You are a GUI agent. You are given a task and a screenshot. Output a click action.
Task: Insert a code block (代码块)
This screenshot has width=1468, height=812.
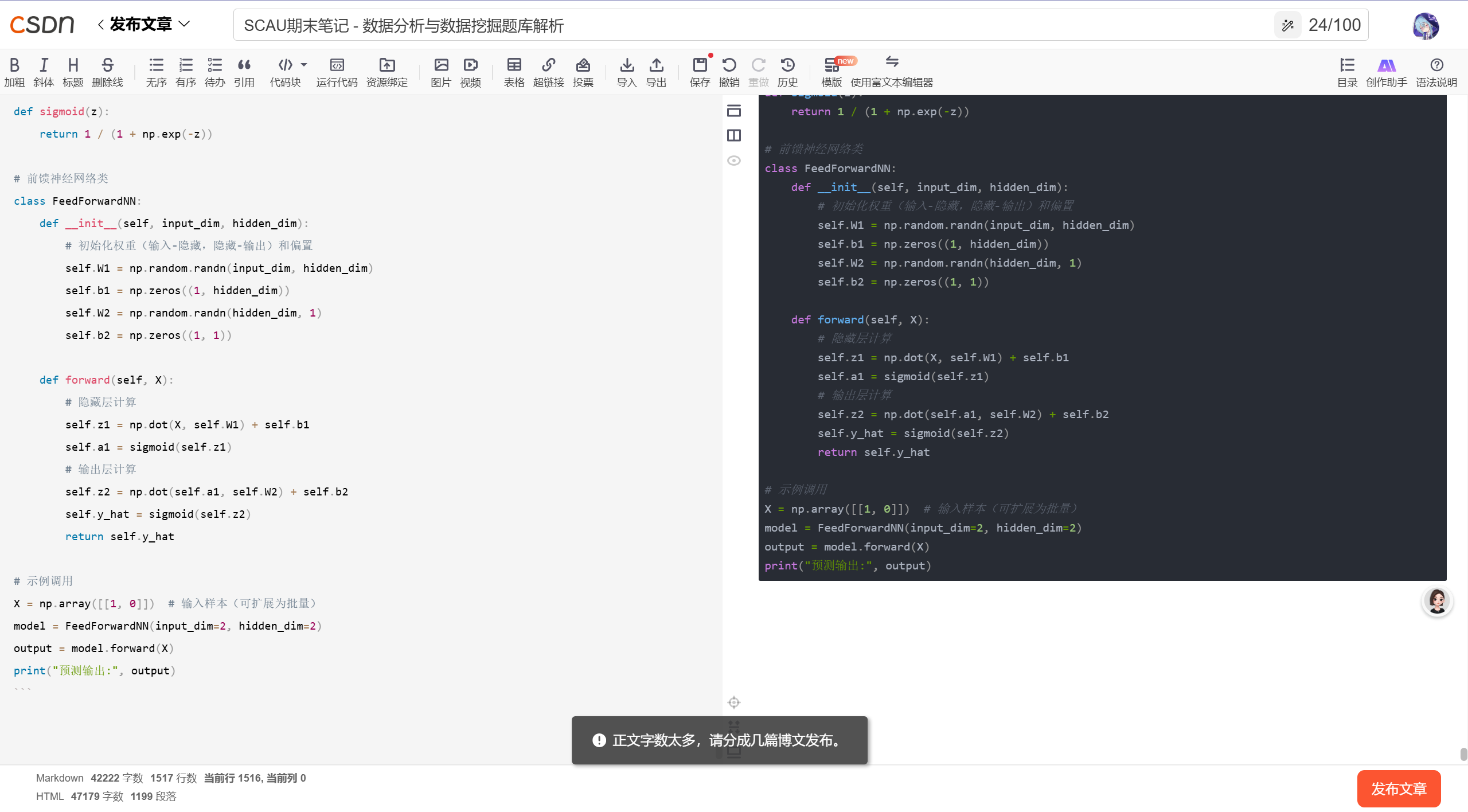(286, 72)
